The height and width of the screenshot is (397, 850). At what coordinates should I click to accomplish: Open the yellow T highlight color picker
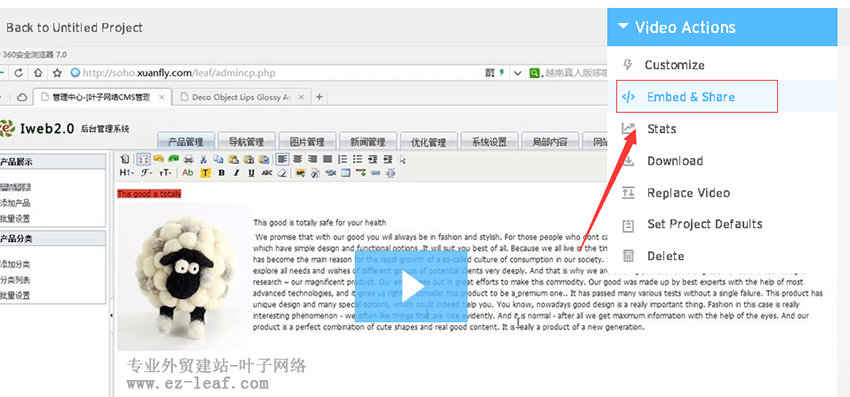point(205,173)
